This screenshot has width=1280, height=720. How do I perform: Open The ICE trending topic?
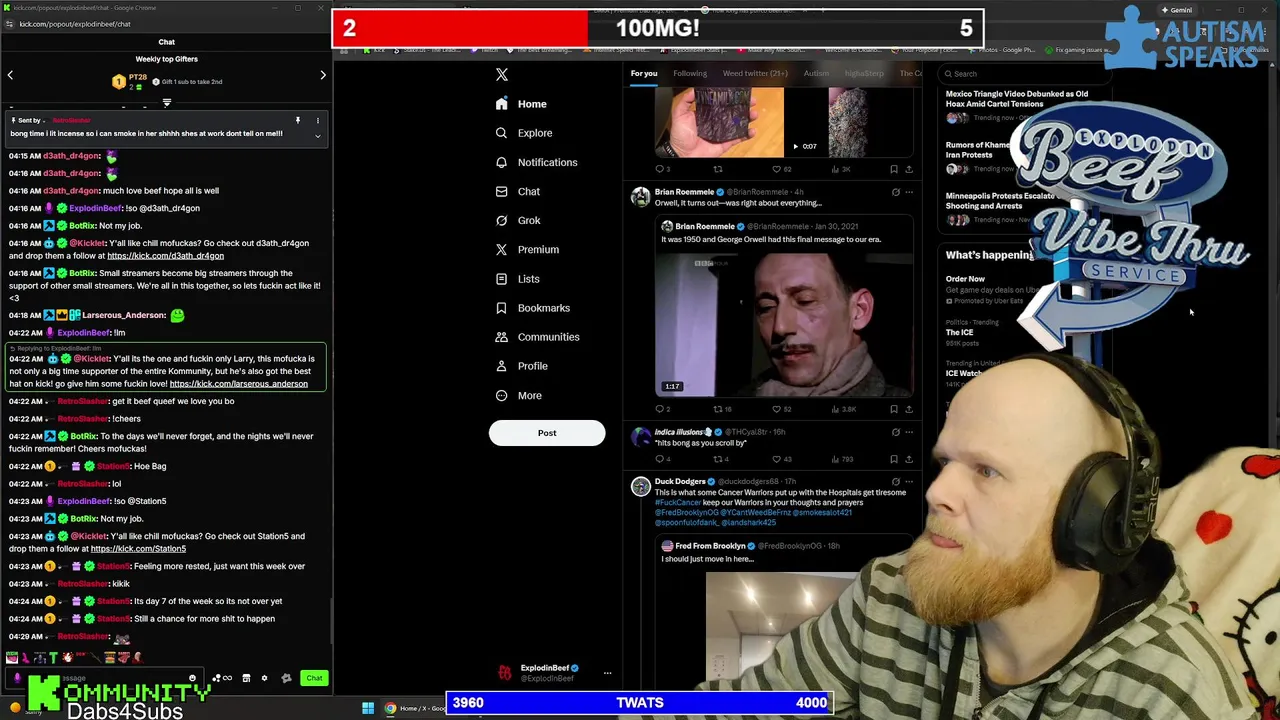tap(960, 332)
